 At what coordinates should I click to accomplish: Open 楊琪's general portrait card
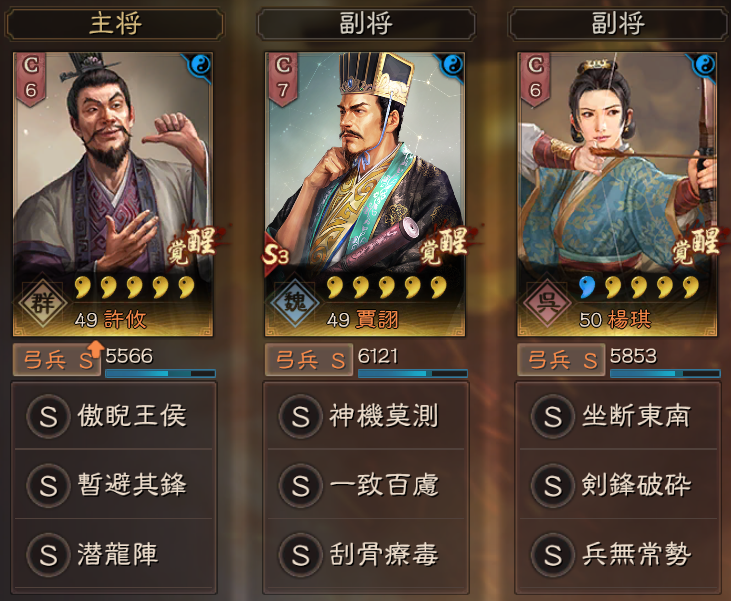point(618,194)
